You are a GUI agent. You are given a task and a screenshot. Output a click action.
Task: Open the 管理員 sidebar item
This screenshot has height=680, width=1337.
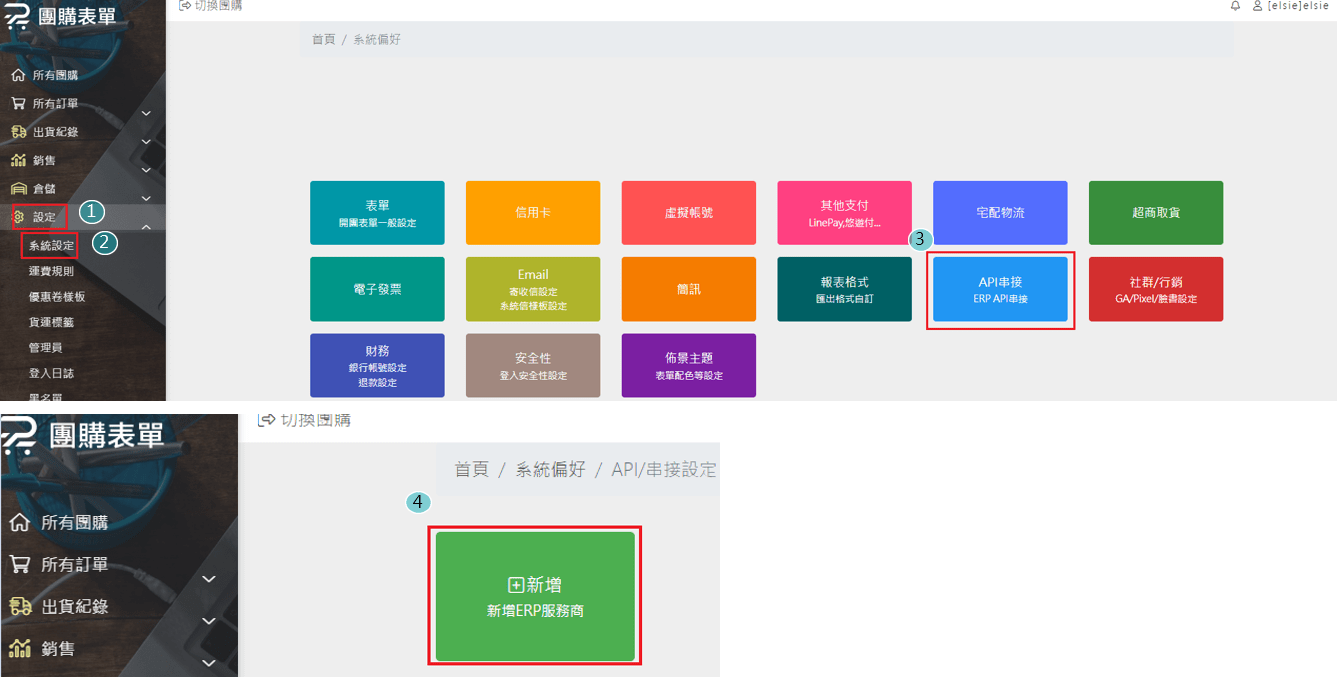46,347
